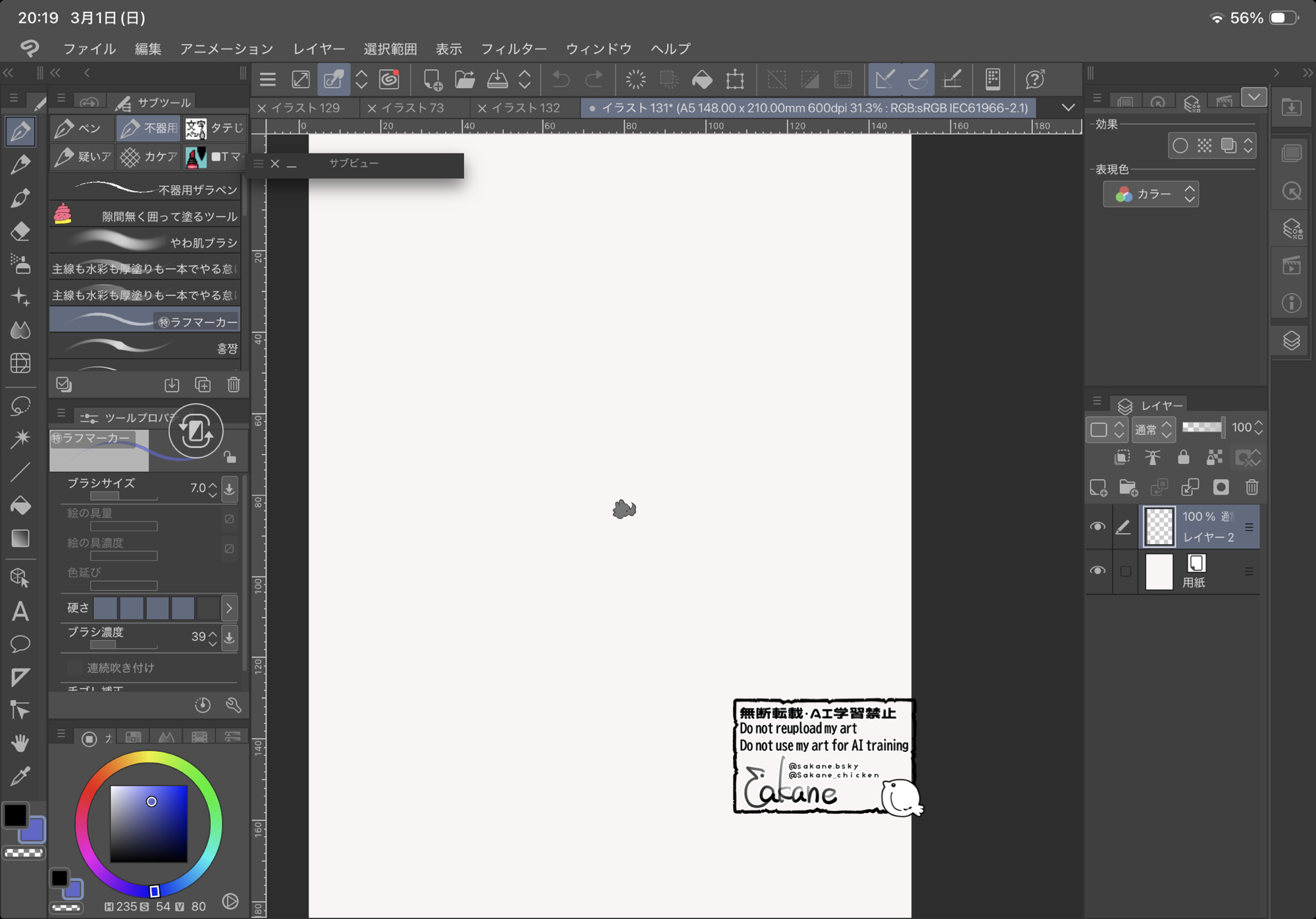The height and width of the screenshot is (919, 1316).
Task: Enable 連続吹き付け checkbox
Action: point(75,668)
